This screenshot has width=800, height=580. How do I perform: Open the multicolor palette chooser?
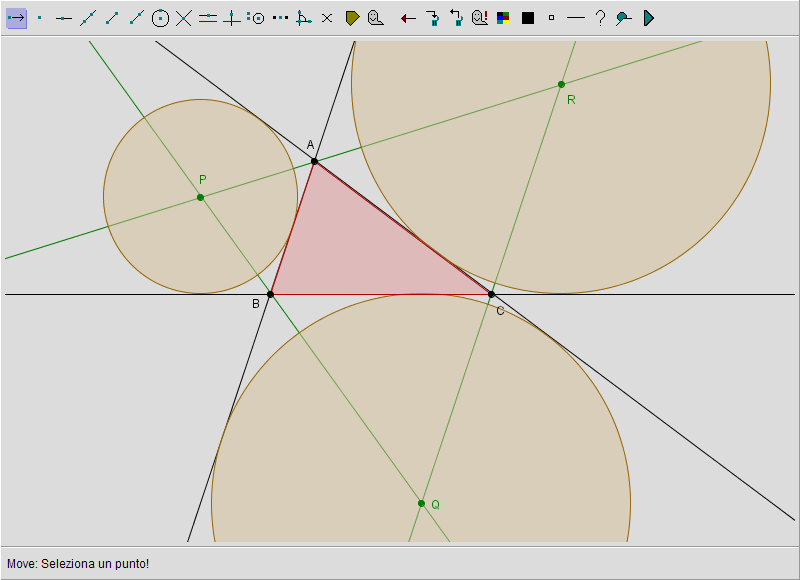(503, 18)
